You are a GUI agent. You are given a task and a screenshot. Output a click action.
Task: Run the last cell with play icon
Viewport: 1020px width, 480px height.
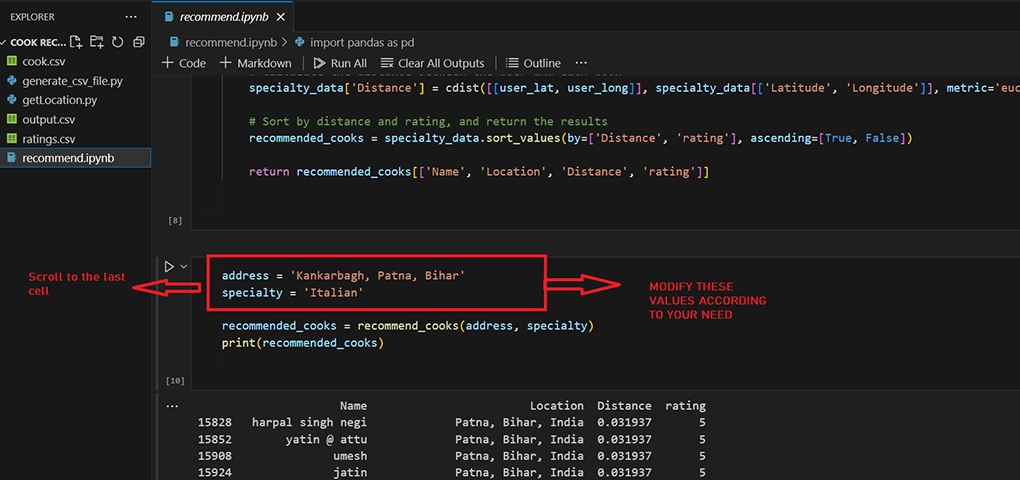pos(168,266)
